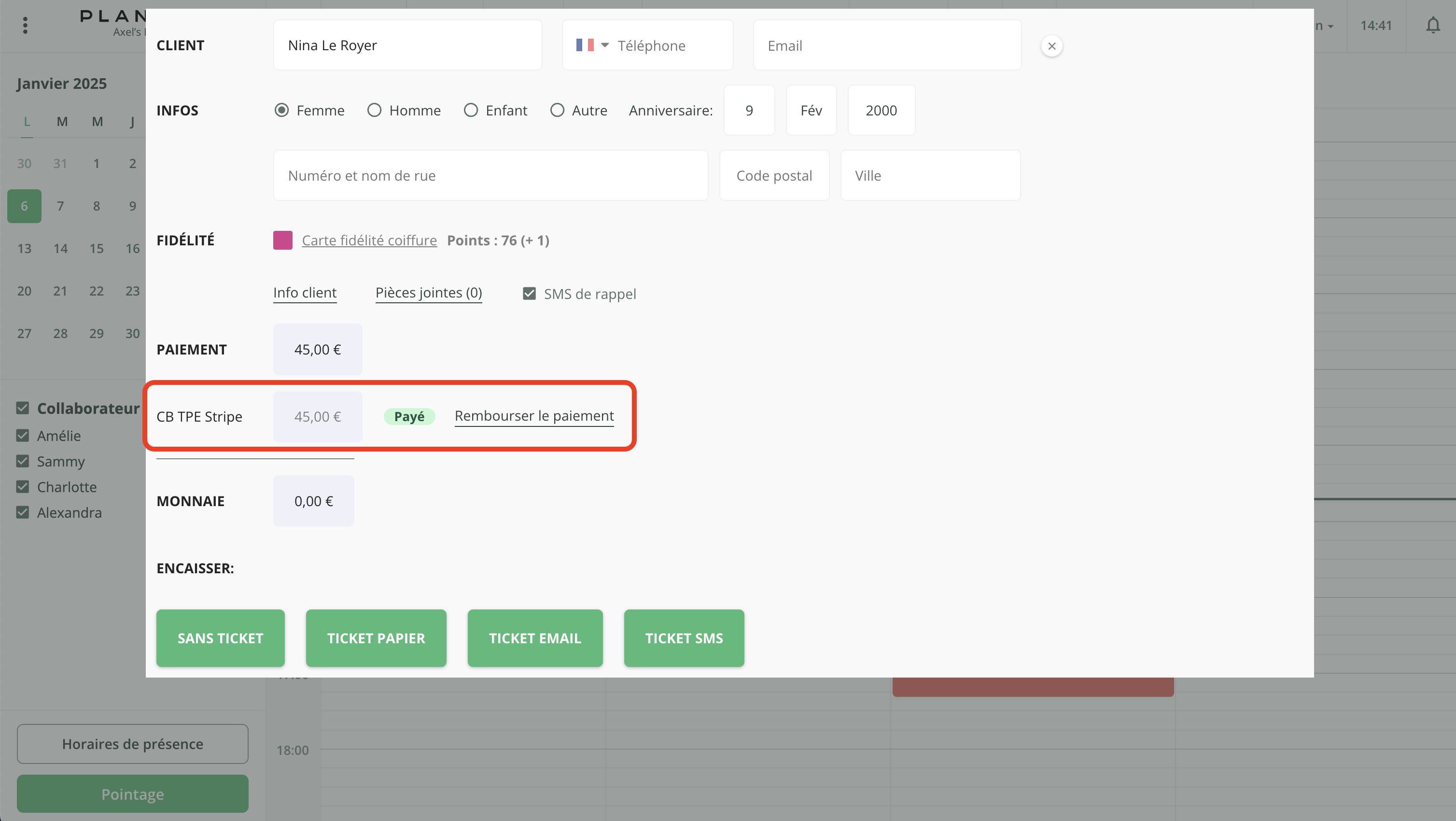
Task: Clear the client with the X icon
Action: point(1051,46)
